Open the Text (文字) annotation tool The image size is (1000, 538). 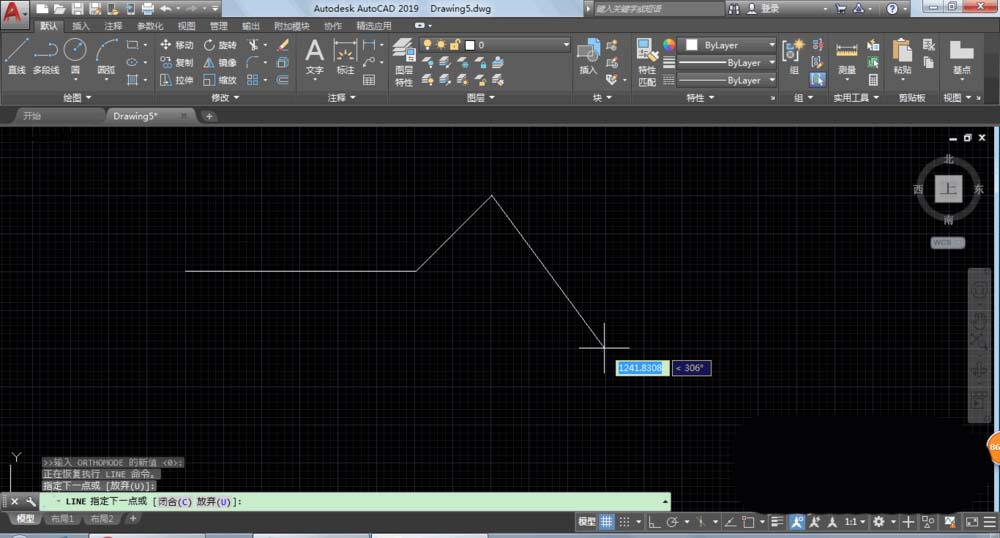314,56
